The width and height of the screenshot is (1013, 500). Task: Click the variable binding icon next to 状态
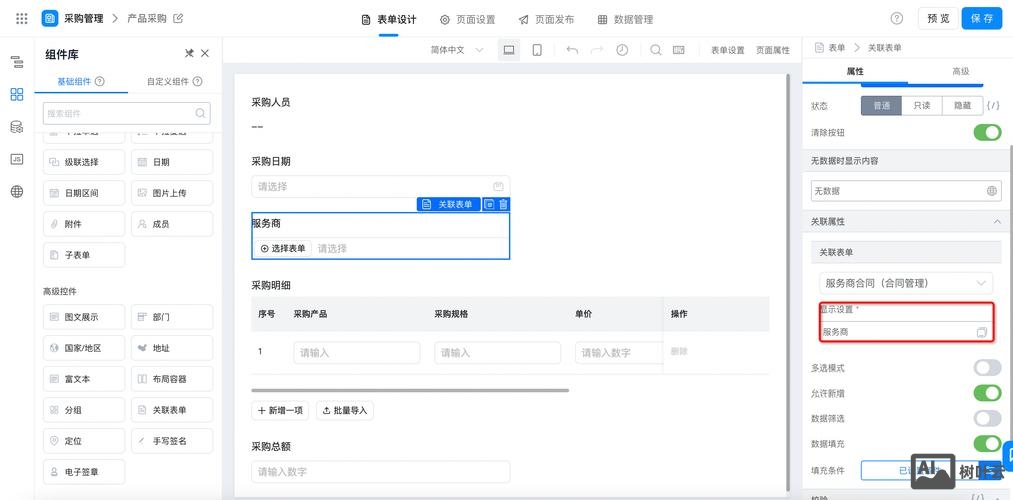pos(994,105)
